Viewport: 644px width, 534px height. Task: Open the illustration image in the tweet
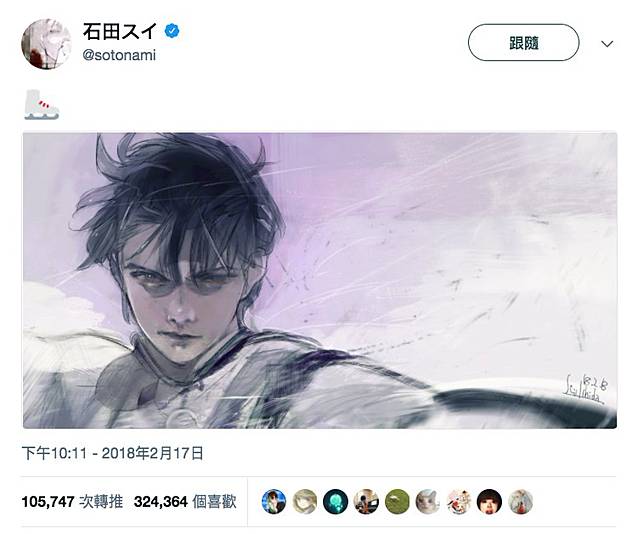click(320, 281)
